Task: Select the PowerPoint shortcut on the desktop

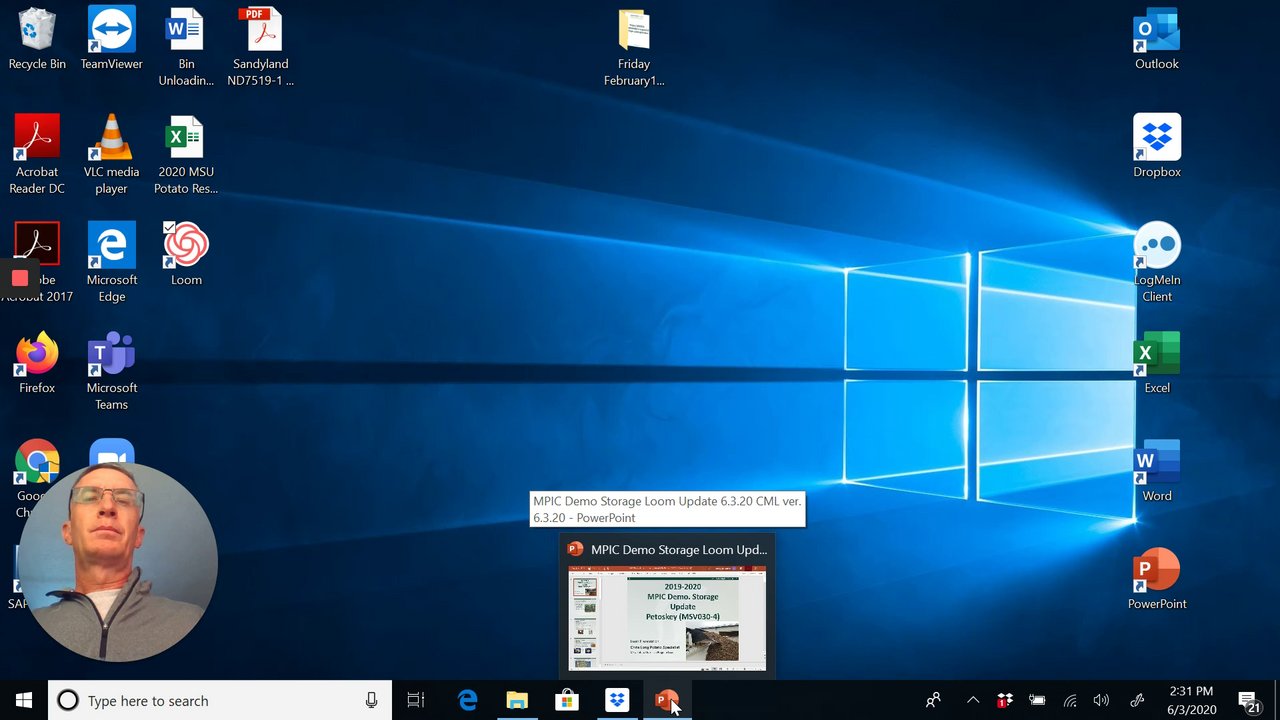Action: pyautogui.click(x=1157, y=578)
